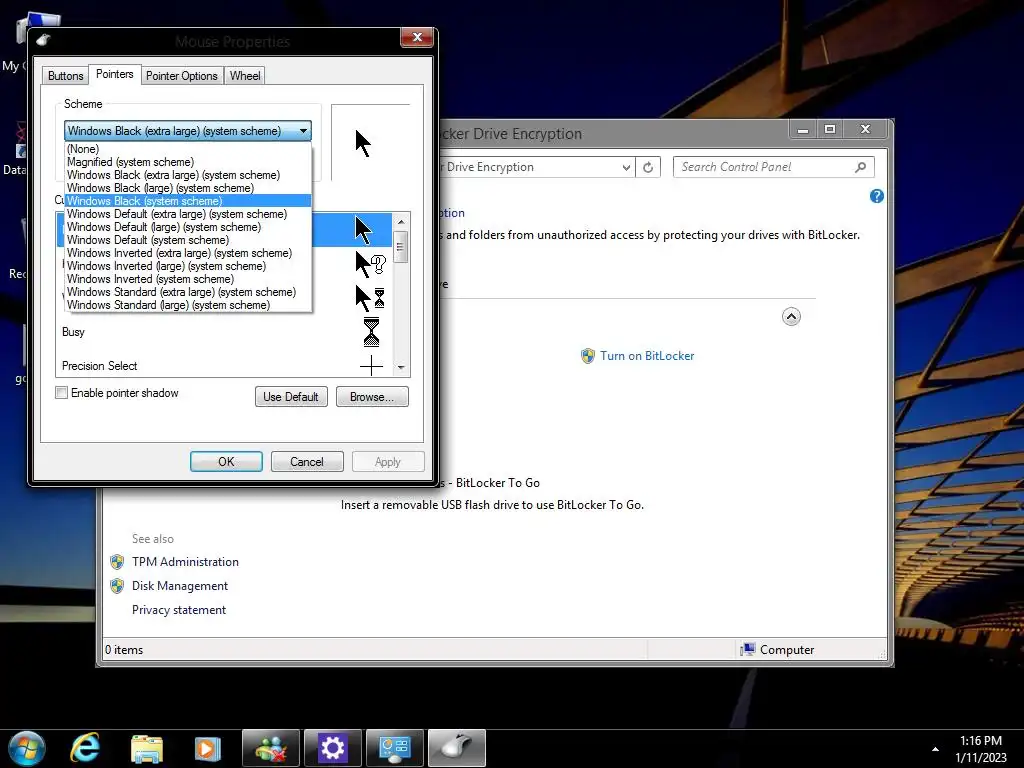Screen dimensions: 1024x768
Task: Open address bar history dropdown in BitLocker window
Action: pyautogui.click(x=626, y=167)
